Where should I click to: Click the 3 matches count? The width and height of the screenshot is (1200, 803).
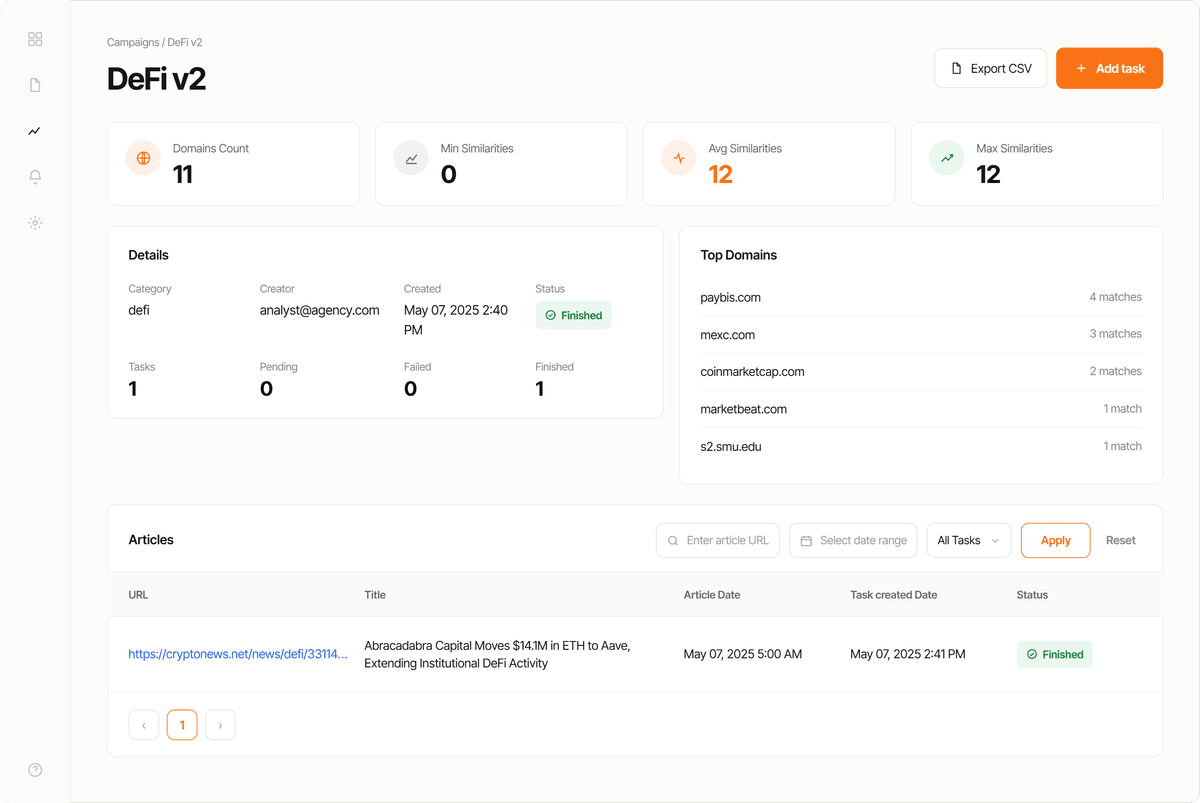coord(1115,334)
